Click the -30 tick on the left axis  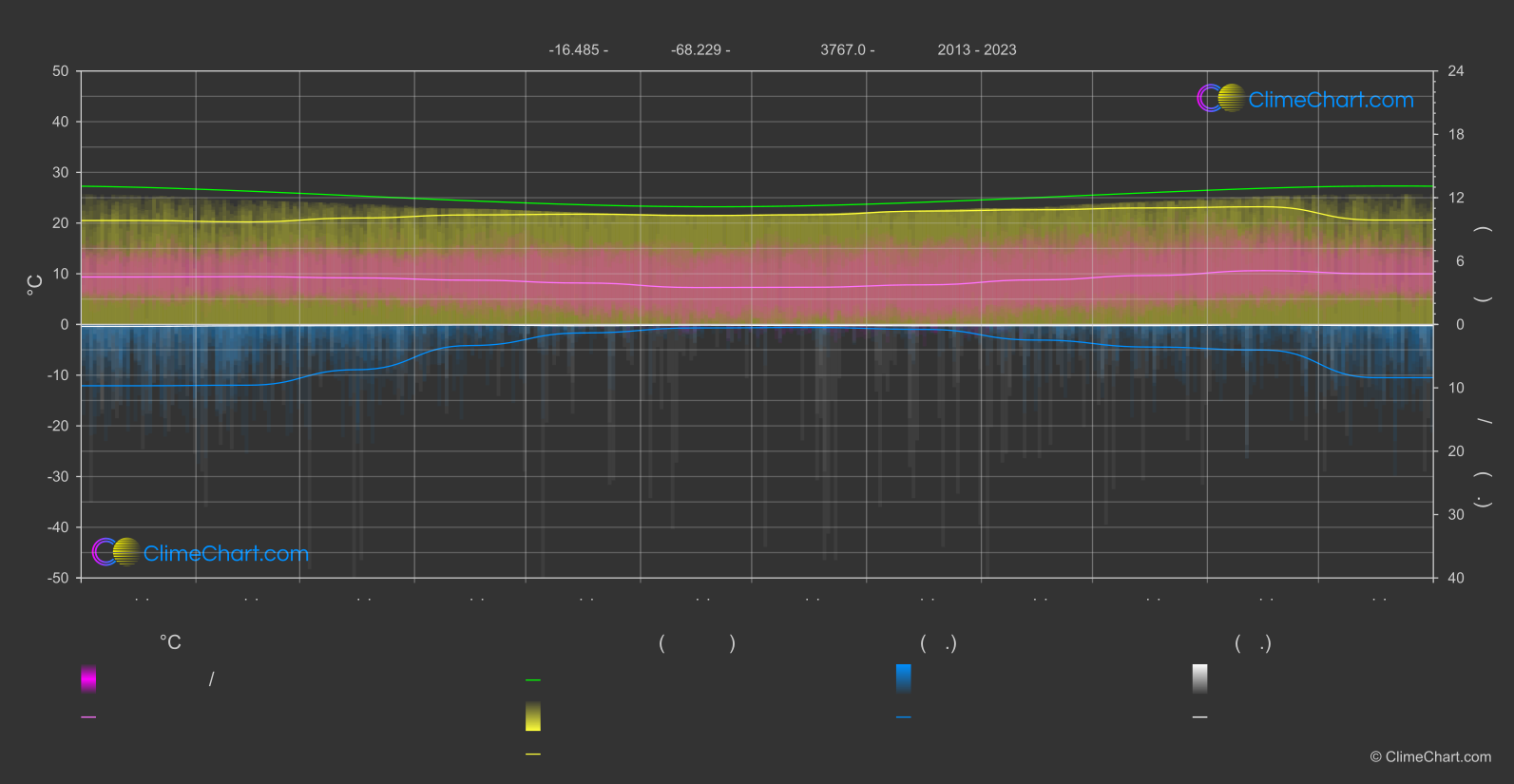58,476
